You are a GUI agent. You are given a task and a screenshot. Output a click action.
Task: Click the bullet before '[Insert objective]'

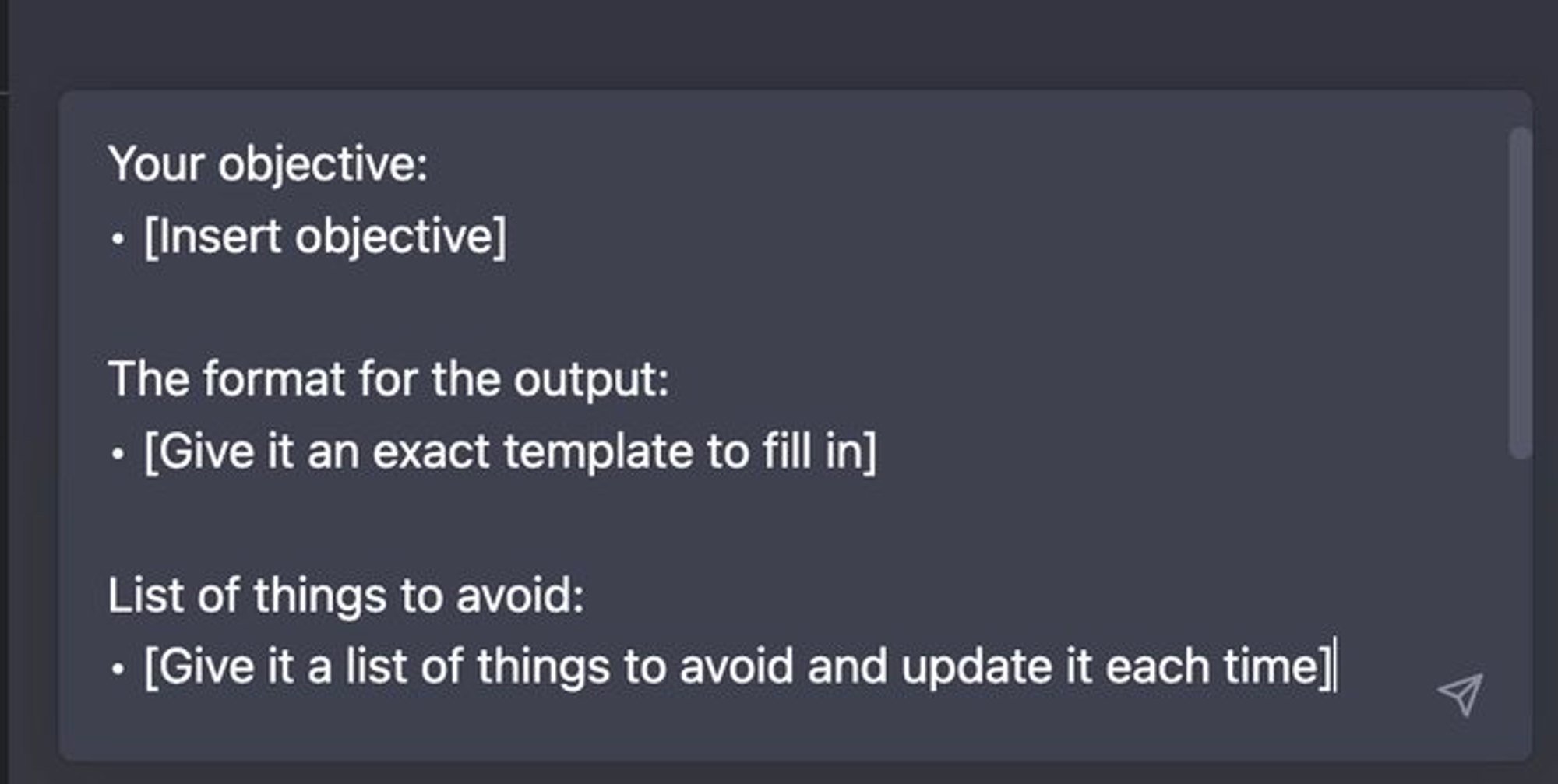(x=118, y=238)
